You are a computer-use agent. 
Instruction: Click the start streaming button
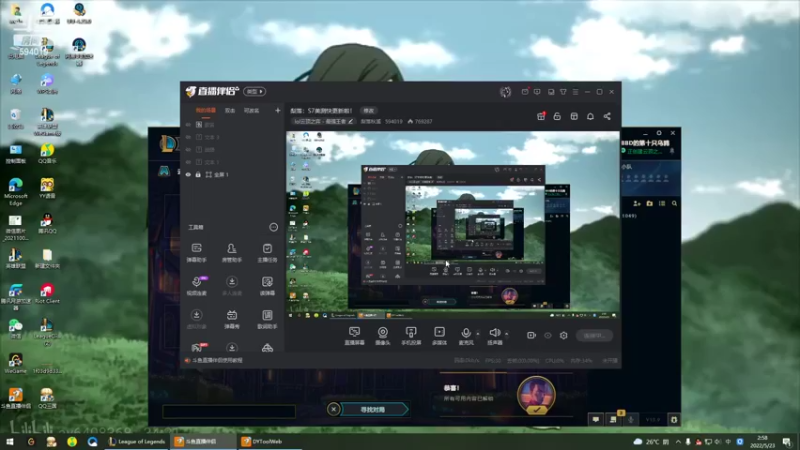click(x=594, y=335)
